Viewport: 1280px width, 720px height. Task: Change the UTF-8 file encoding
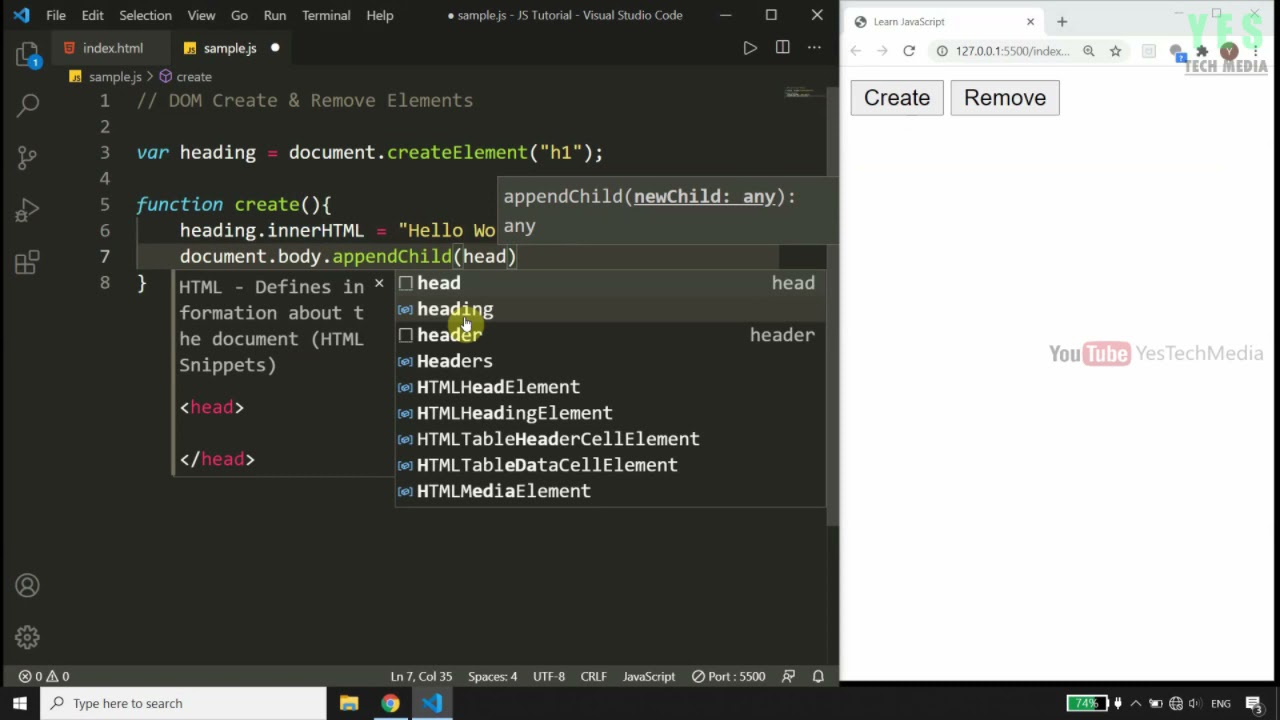coord(548,677)
